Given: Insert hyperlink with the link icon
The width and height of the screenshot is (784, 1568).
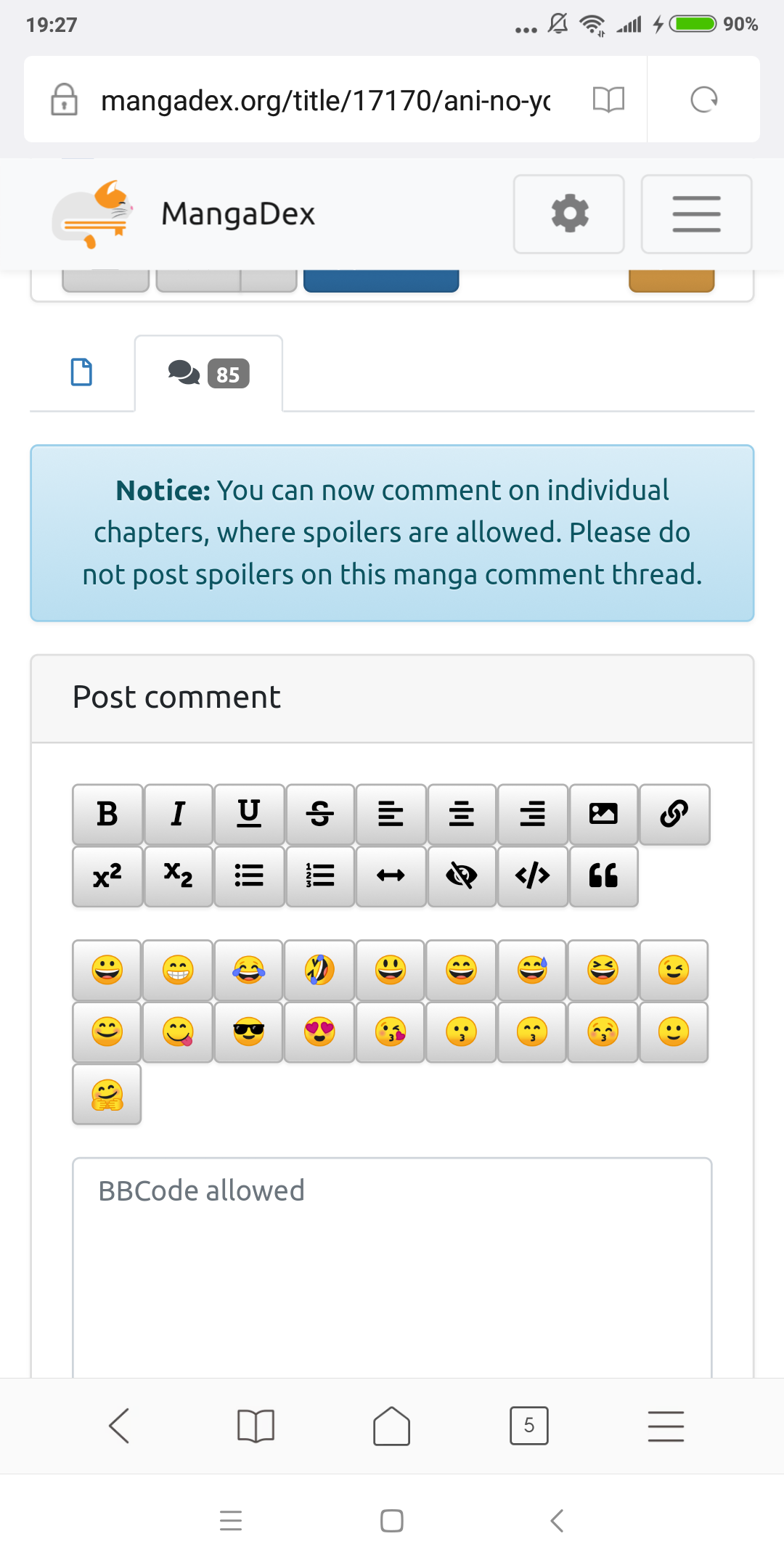Looking at the screenshot, I should 674,814.
